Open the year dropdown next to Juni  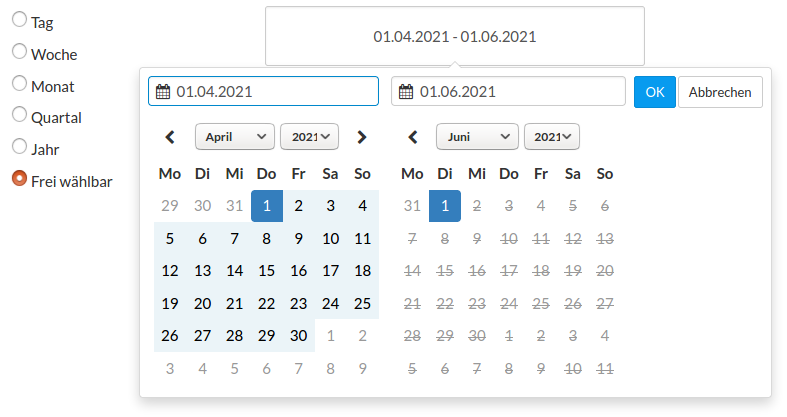(552, 137)
